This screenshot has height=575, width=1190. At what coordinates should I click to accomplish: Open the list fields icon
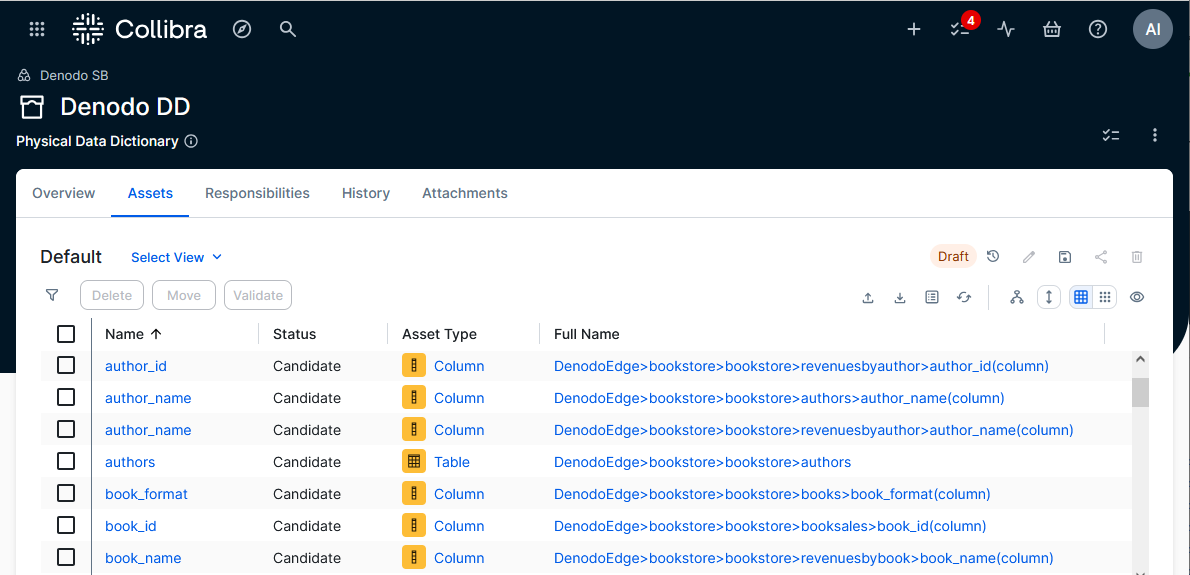(932, 297)
